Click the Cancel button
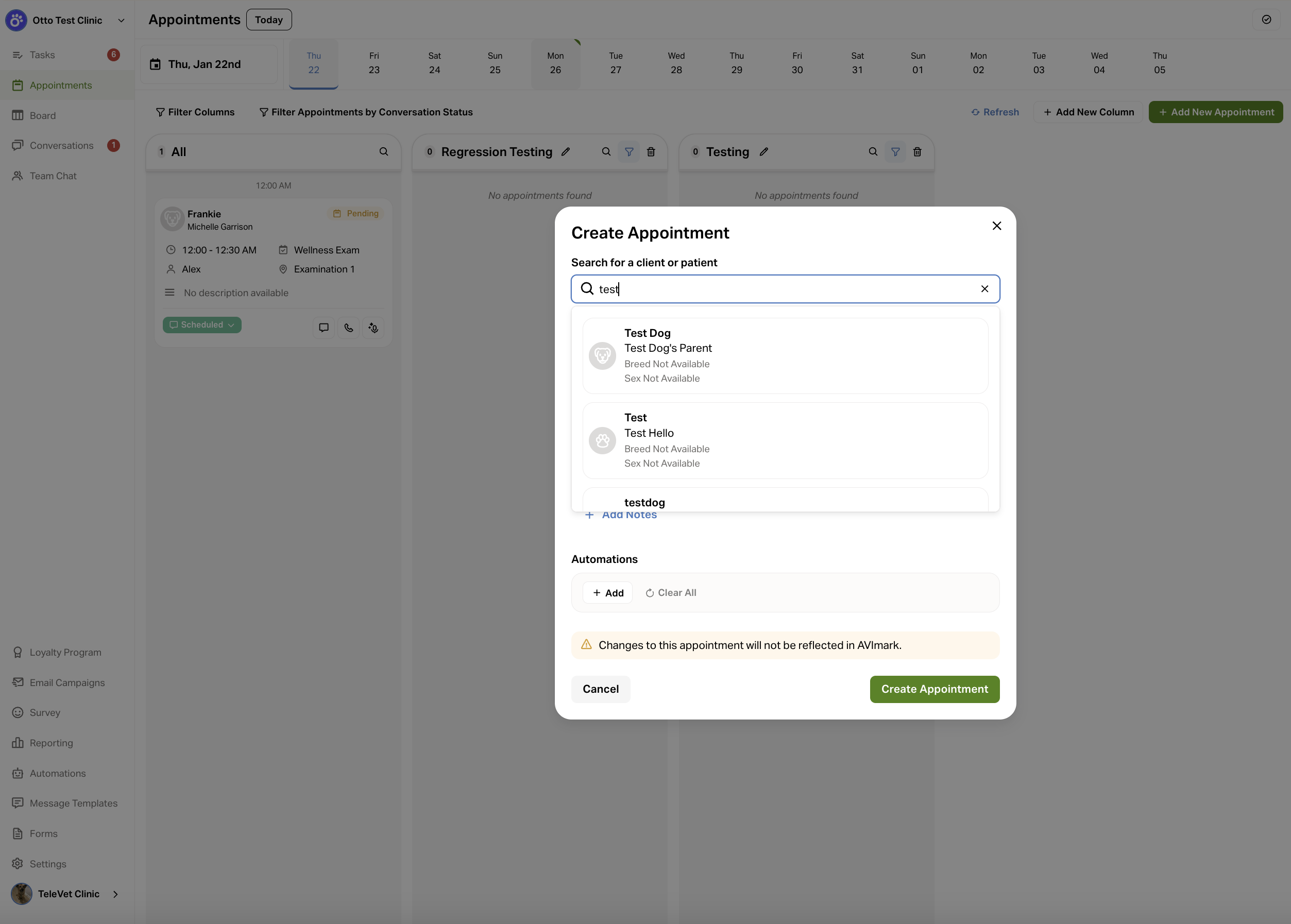This screenshot has width=1291, height=924. (x=600, y=689)
